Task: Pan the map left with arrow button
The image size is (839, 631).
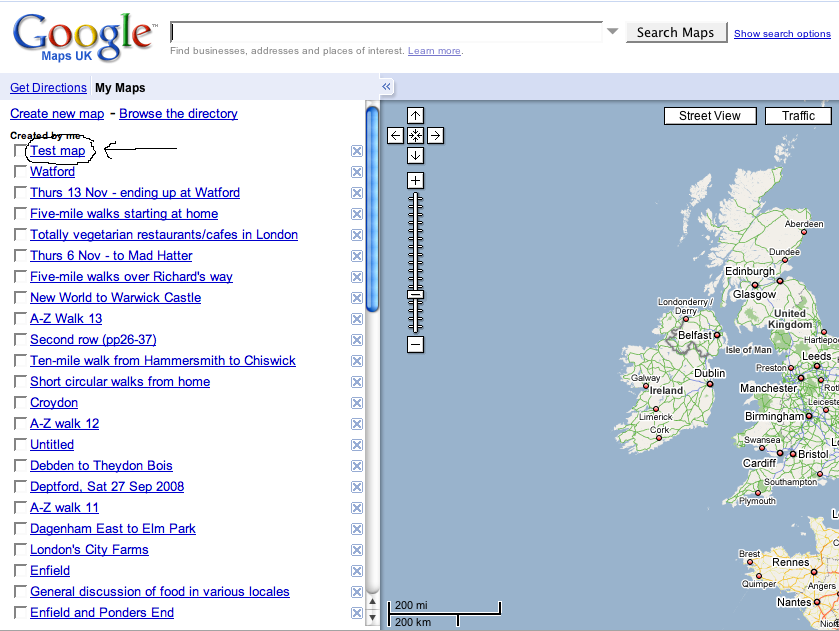Action: [x=396, y=136]
